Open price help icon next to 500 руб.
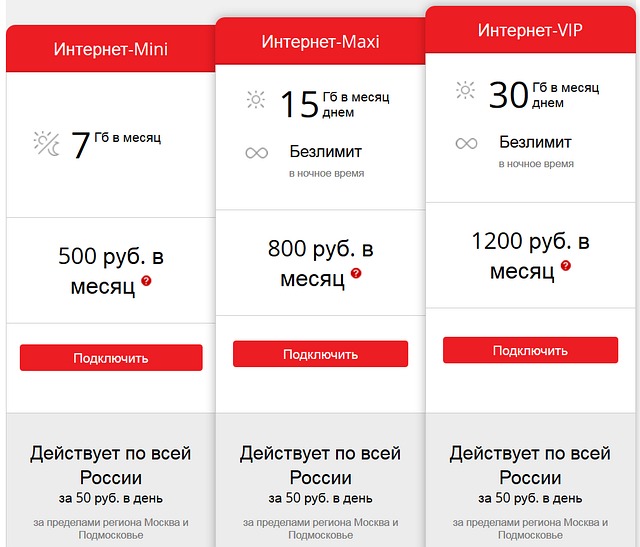The width and height of the screenshot is (640, 547). pyautogui.click(x=146, y=281)
